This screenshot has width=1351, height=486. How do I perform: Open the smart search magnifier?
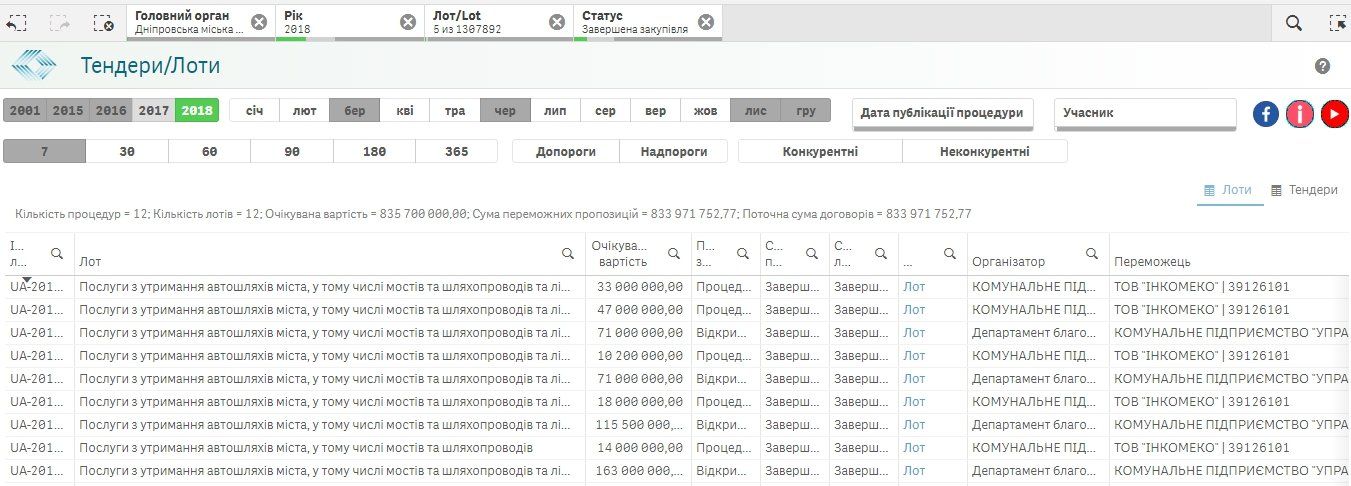click(x=1293, y=23)
